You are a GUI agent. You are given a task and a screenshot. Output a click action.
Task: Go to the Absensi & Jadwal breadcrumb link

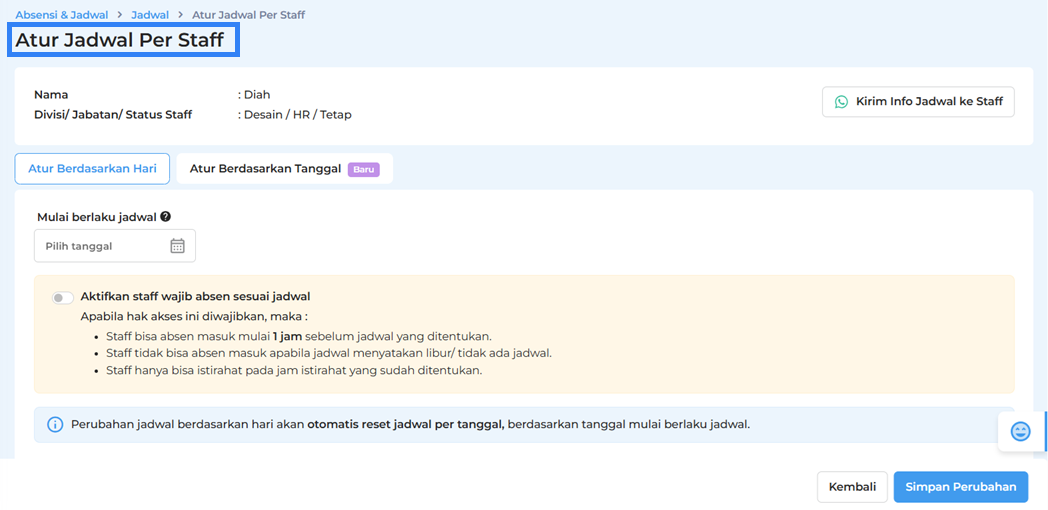click(x=59, y=16)
